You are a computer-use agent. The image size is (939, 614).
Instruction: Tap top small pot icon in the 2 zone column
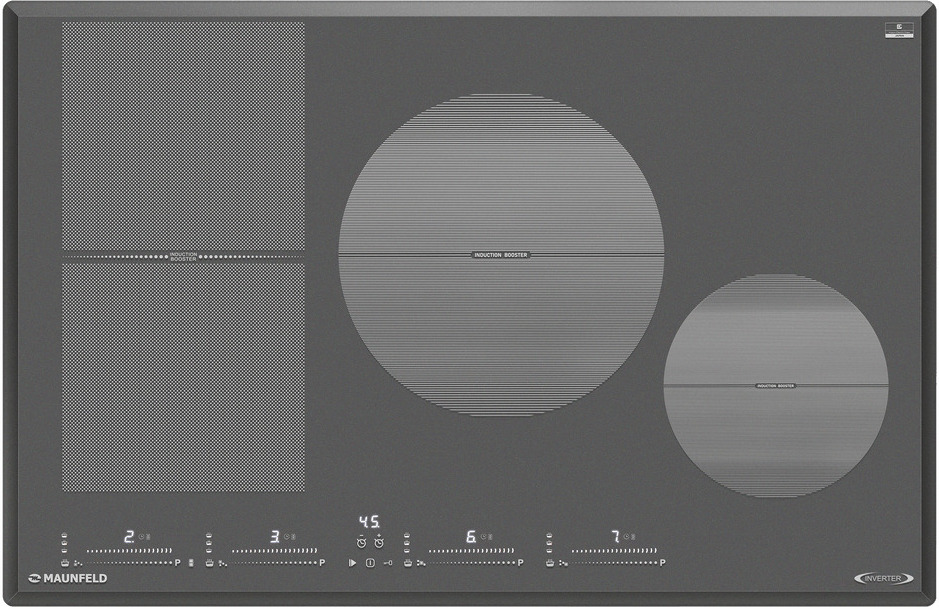pos(64,535)
